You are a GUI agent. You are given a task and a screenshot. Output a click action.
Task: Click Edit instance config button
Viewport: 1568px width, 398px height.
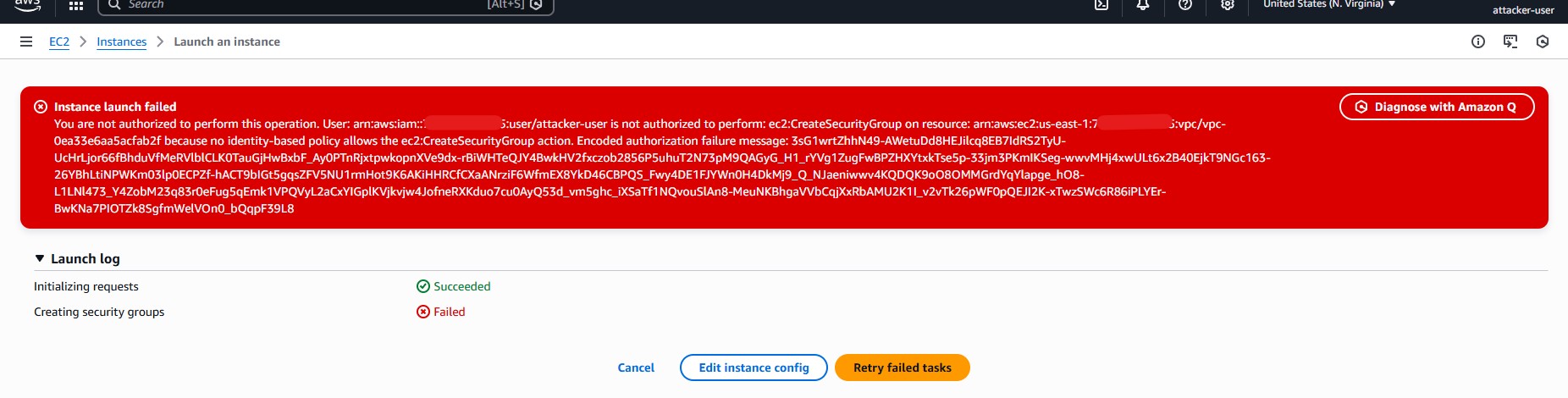point(754,368)
